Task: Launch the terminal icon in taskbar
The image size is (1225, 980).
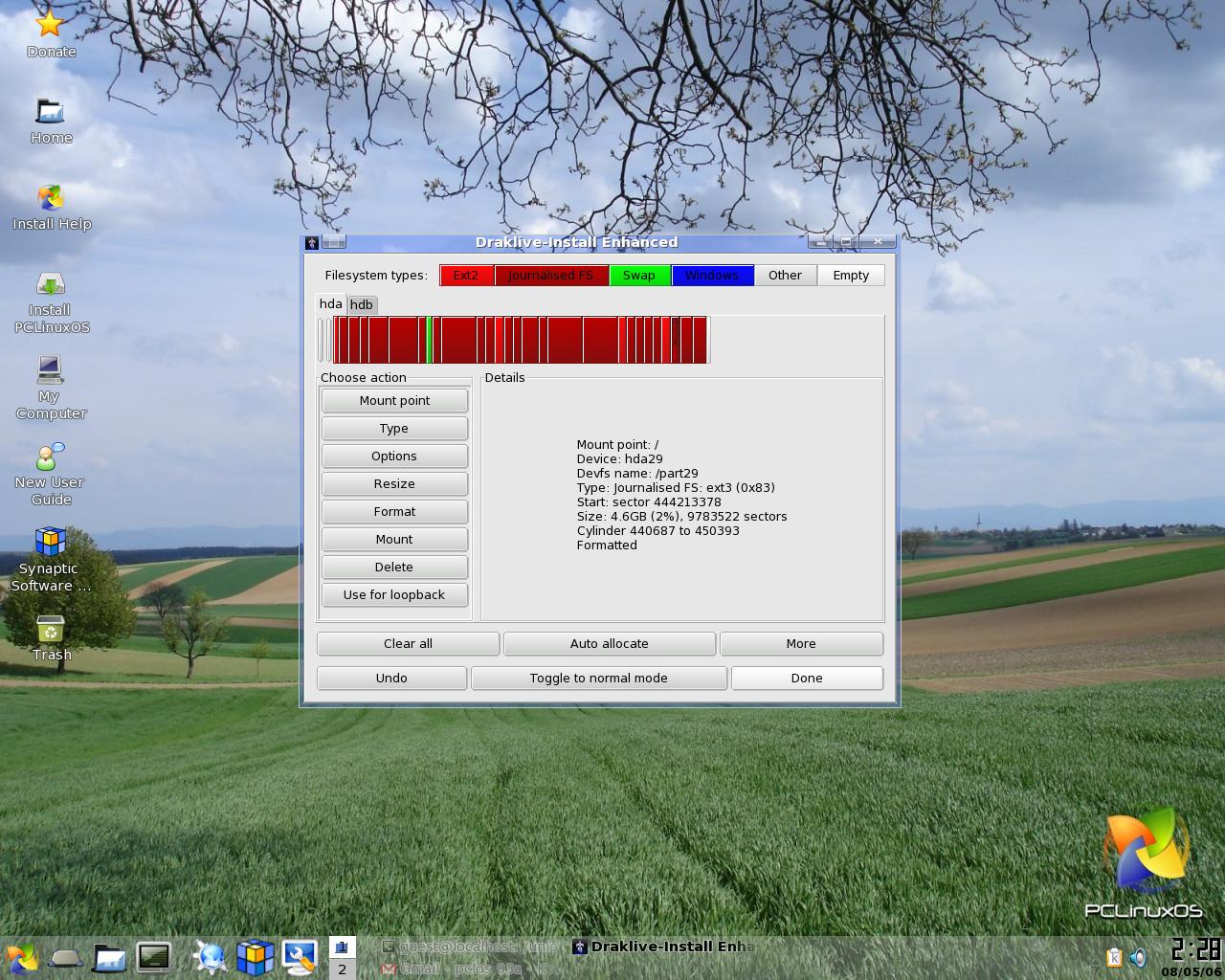Action: coord(153,958)
